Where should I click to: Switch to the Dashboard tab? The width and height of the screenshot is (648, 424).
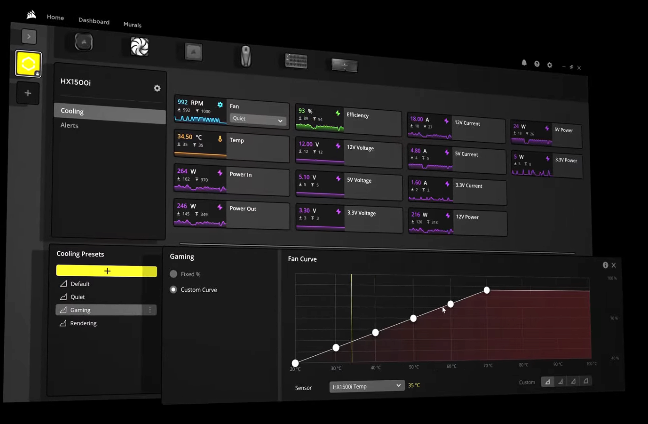(x=94, y=20)
